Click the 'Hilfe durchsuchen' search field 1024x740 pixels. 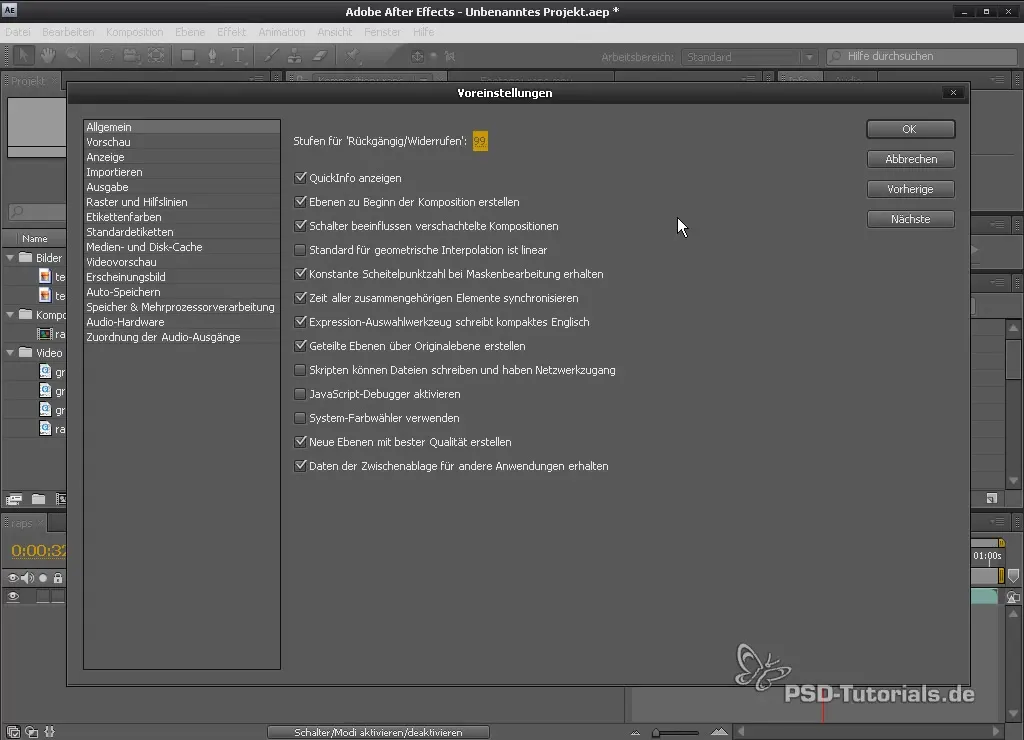coord(921,57)
